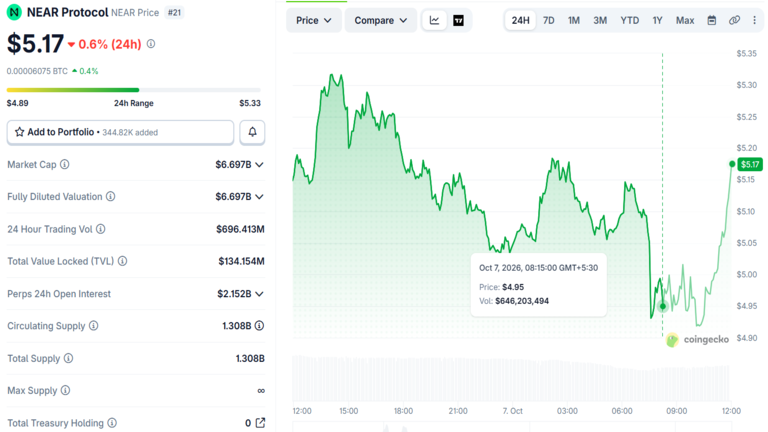768x432 pixels.
Task: Select the 24H time range
Action: pyautogui.click(x=520, y=21)
